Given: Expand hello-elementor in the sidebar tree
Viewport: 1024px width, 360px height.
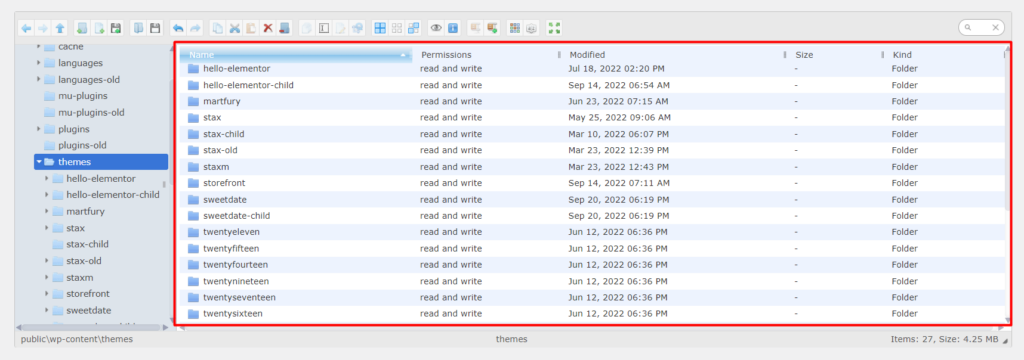Looking at the screenshot, I should [47, 178].
